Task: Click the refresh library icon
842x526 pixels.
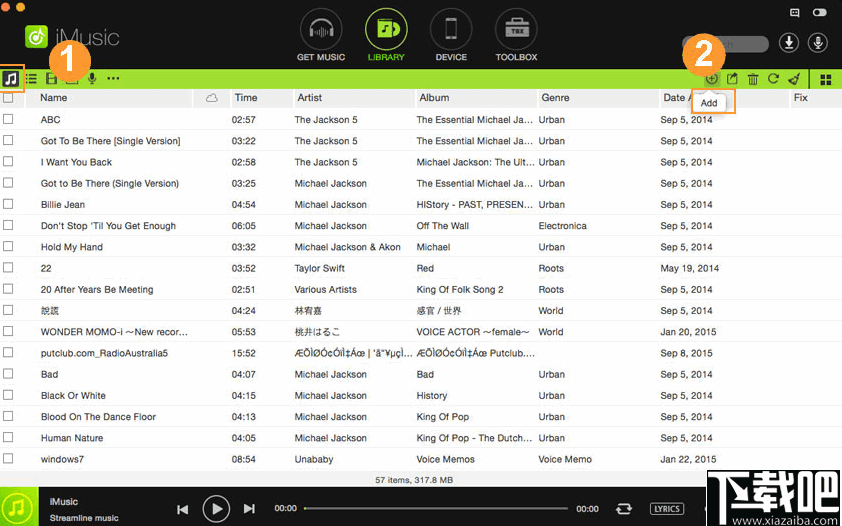Action: pos(773,79)
